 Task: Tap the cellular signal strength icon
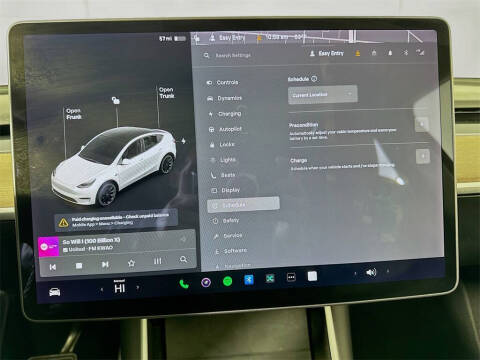pyautogui.click(x=420, y=52)
